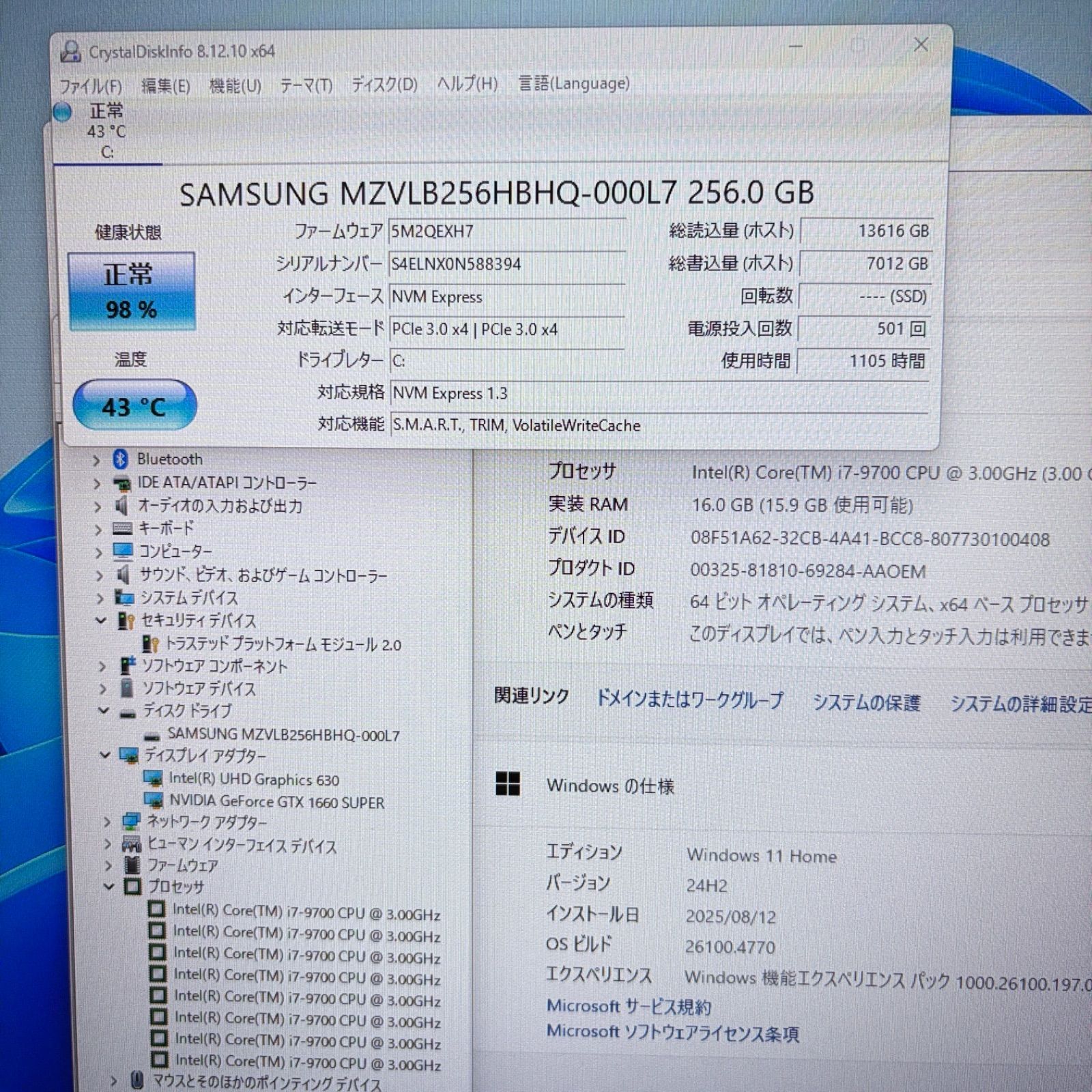This screenshot has width=1092, height=1092.
Task: Open the テーマ(T) menu
Action: pyautogui.click(x=306, y=86)
